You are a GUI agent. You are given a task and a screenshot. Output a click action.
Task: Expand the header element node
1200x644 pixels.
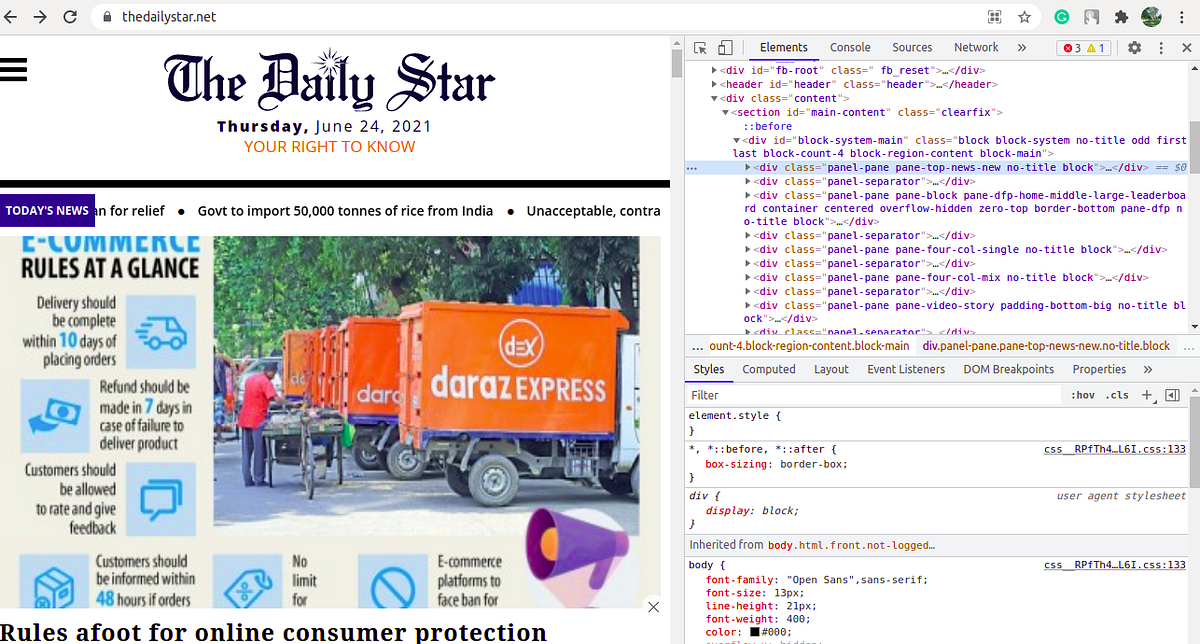pos(716,84)
